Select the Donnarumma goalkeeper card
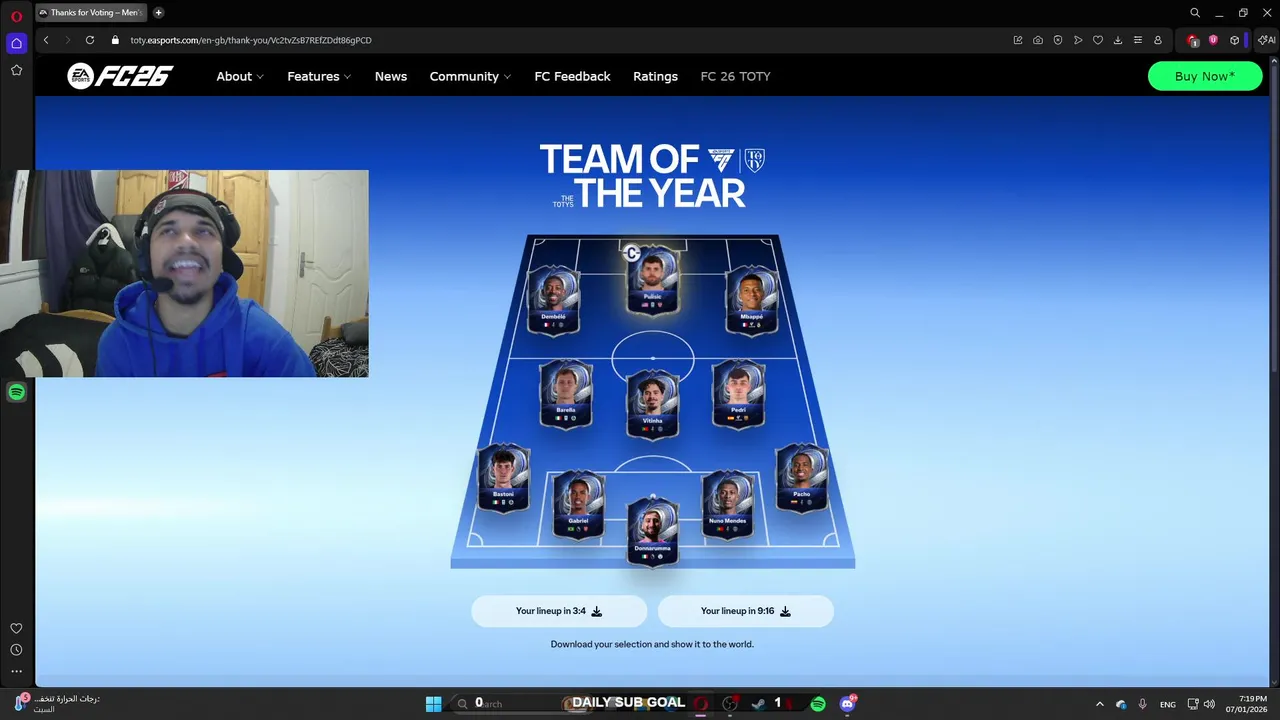The width and height of the screenshot is (1280, 720). [x=652, y=531]
